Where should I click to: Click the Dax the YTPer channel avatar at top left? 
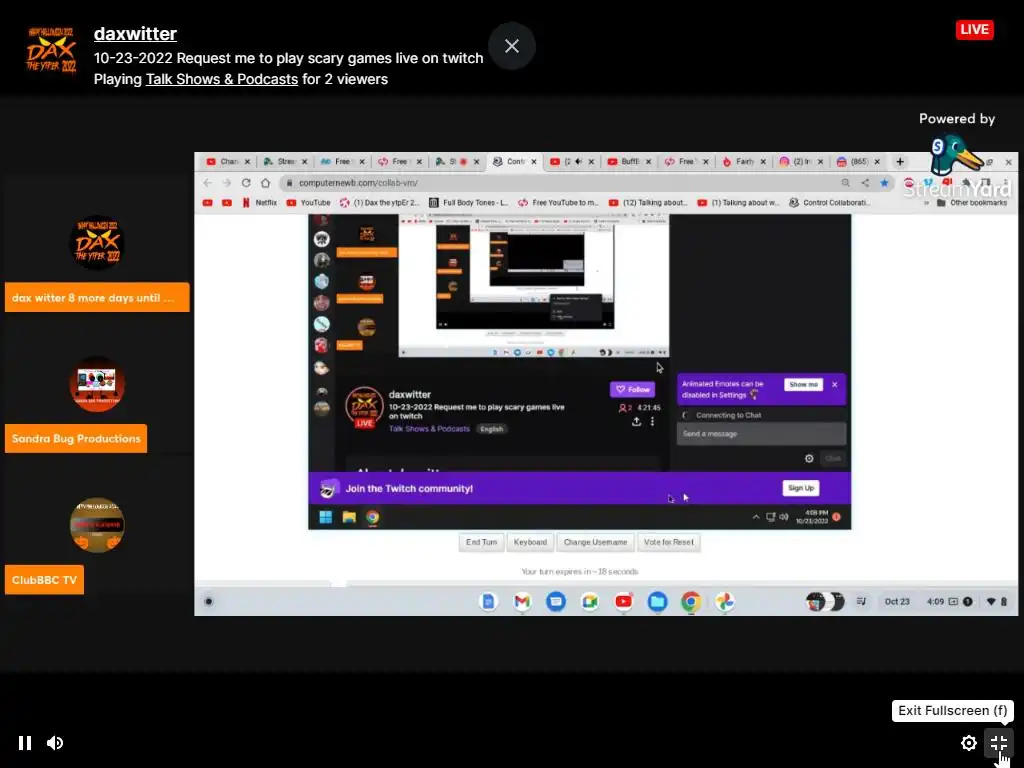51,50
